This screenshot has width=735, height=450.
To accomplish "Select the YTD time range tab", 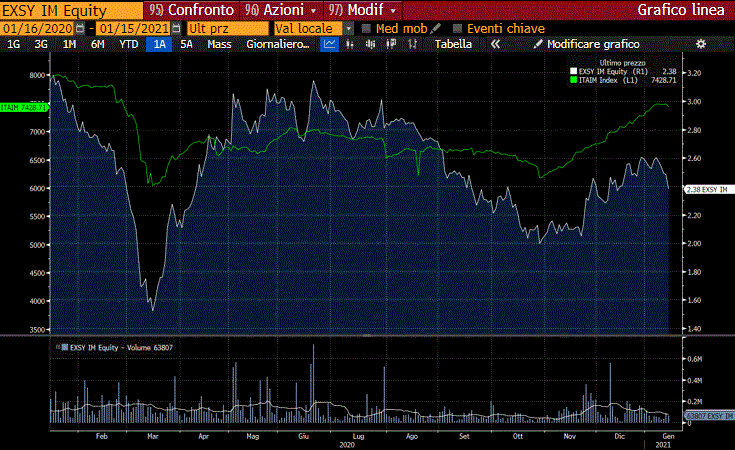I will 128,44.
